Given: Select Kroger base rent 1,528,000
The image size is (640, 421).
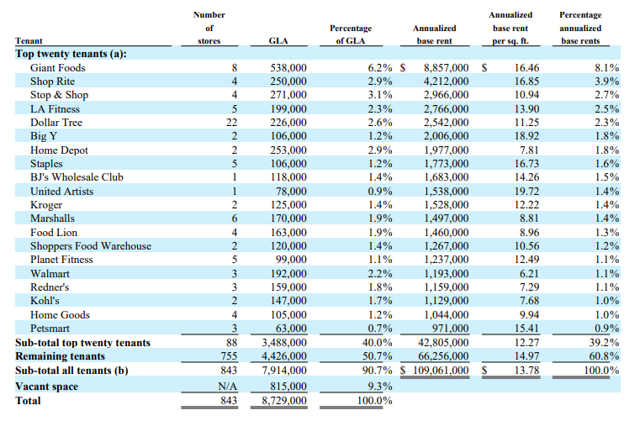Looking at the screenshot, I should click(446, 205).
